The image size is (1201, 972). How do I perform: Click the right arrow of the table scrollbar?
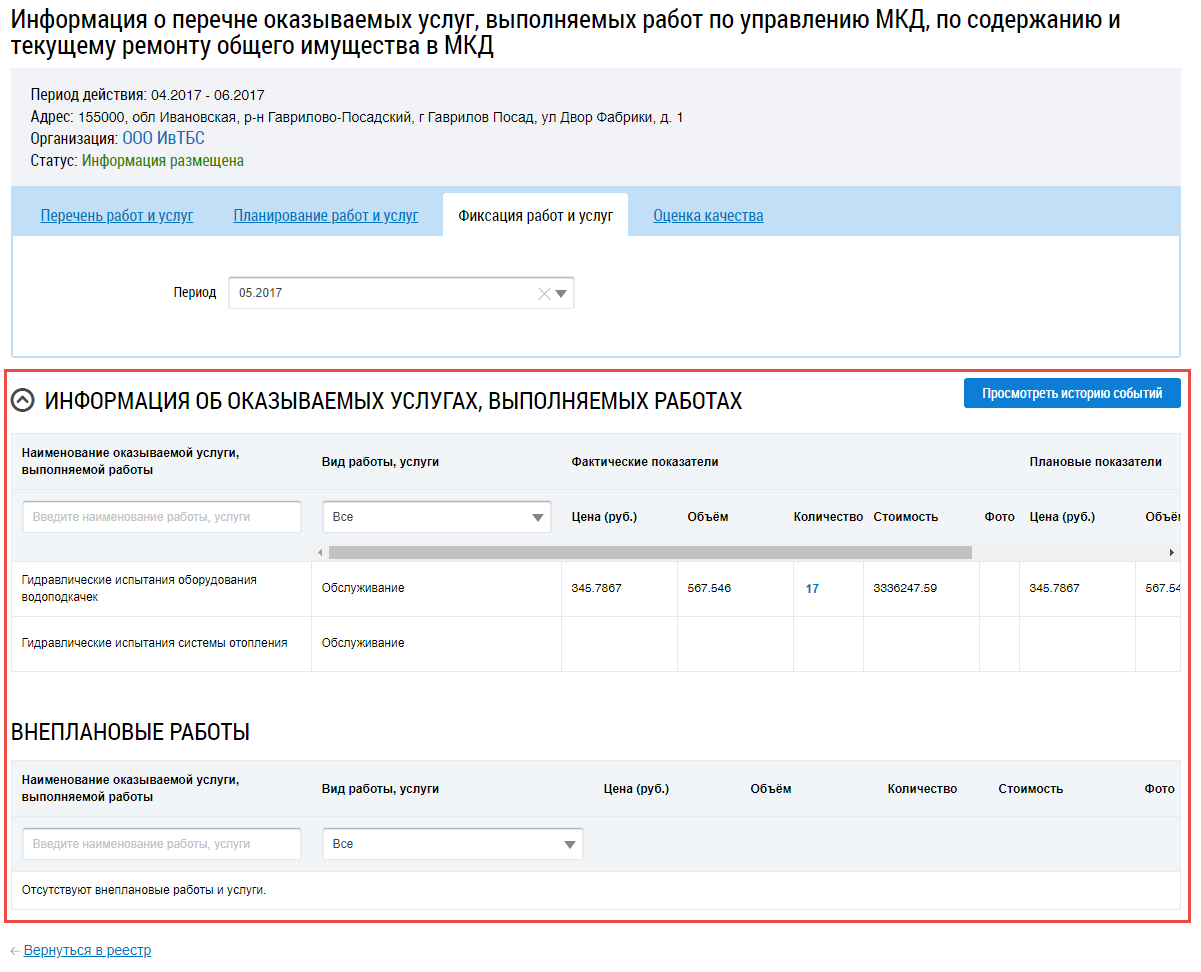click(x=1171, y=552)
